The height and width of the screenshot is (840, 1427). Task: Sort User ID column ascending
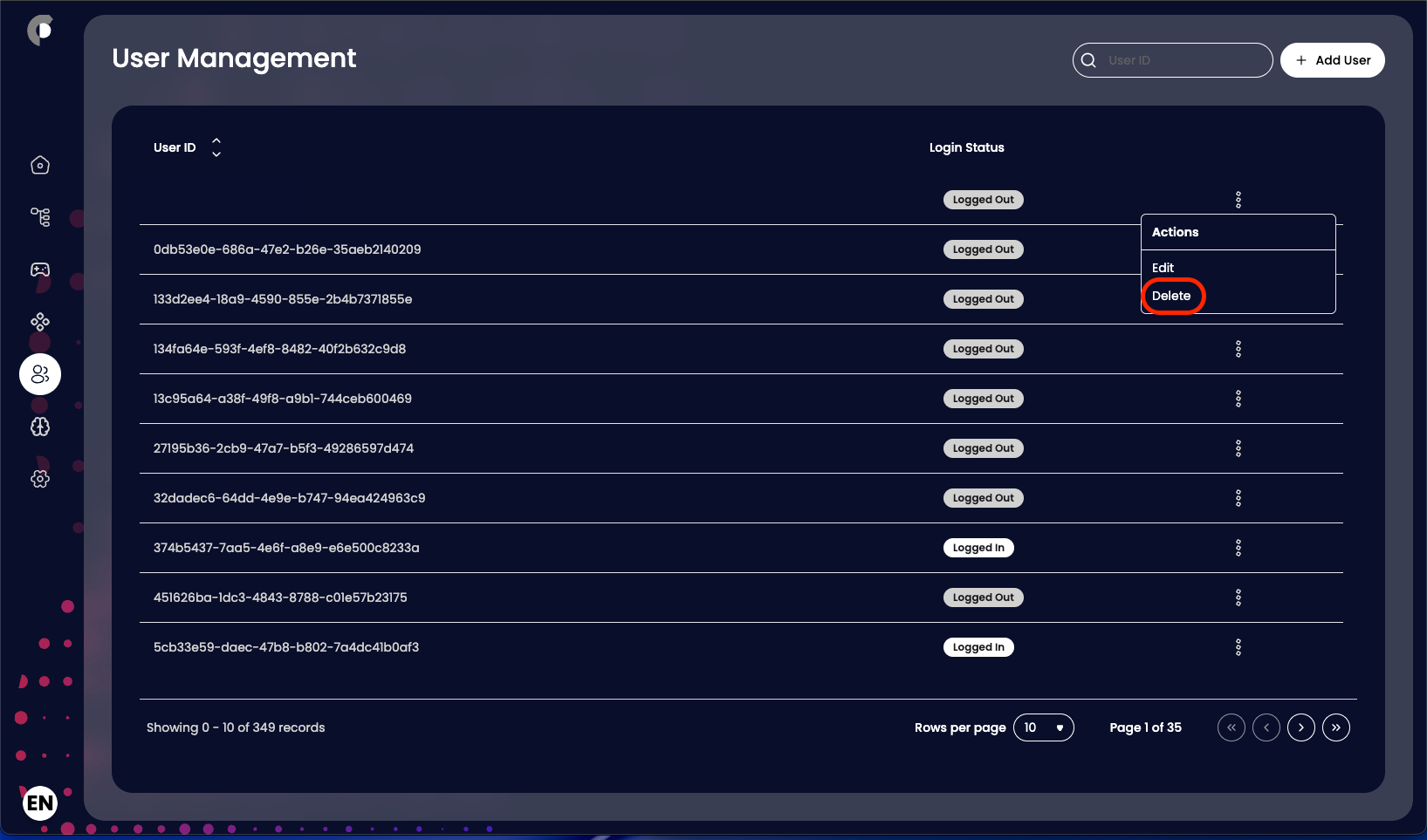pyautogui.click(x=216, y=141)
